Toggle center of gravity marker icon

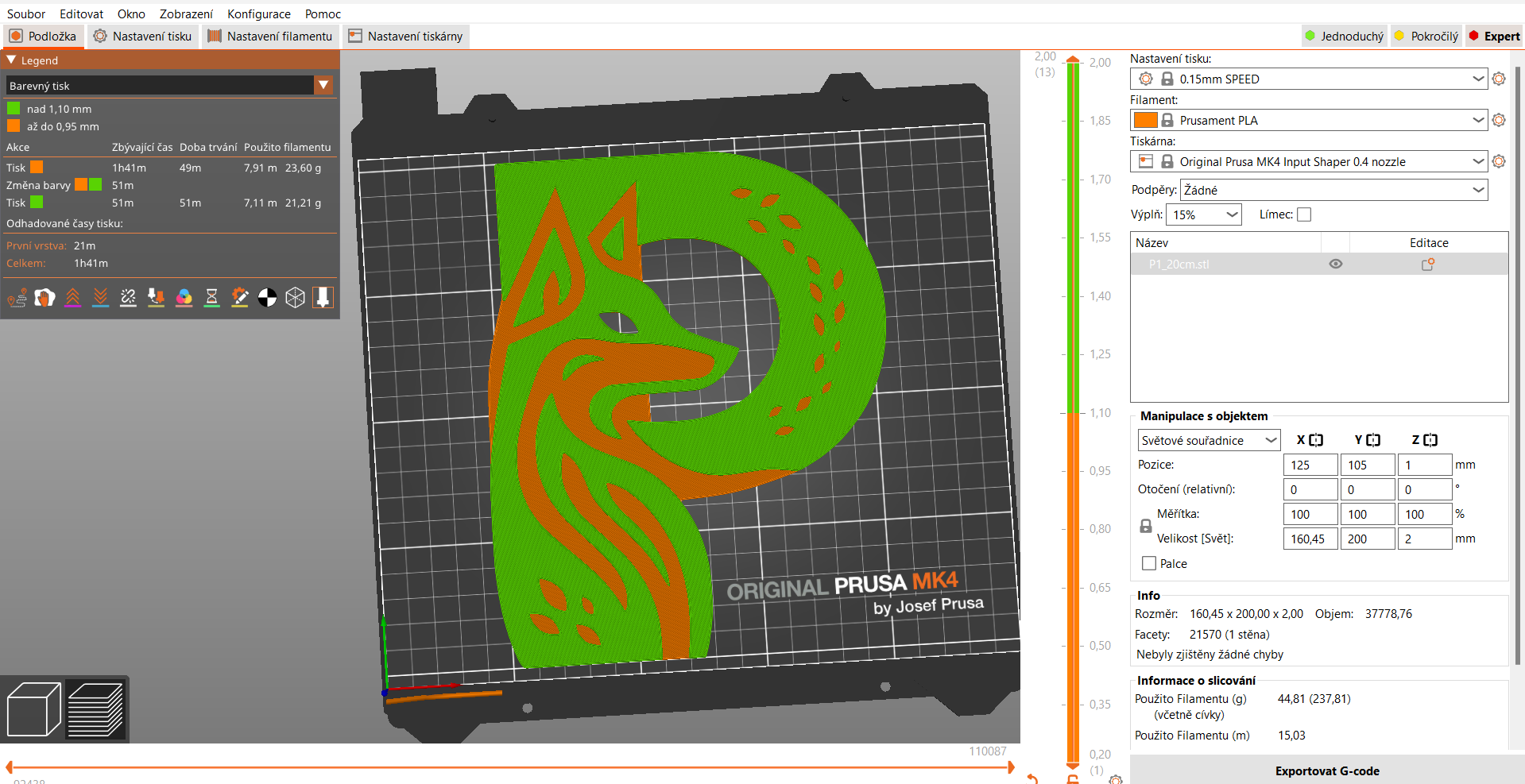pos(268,298)
